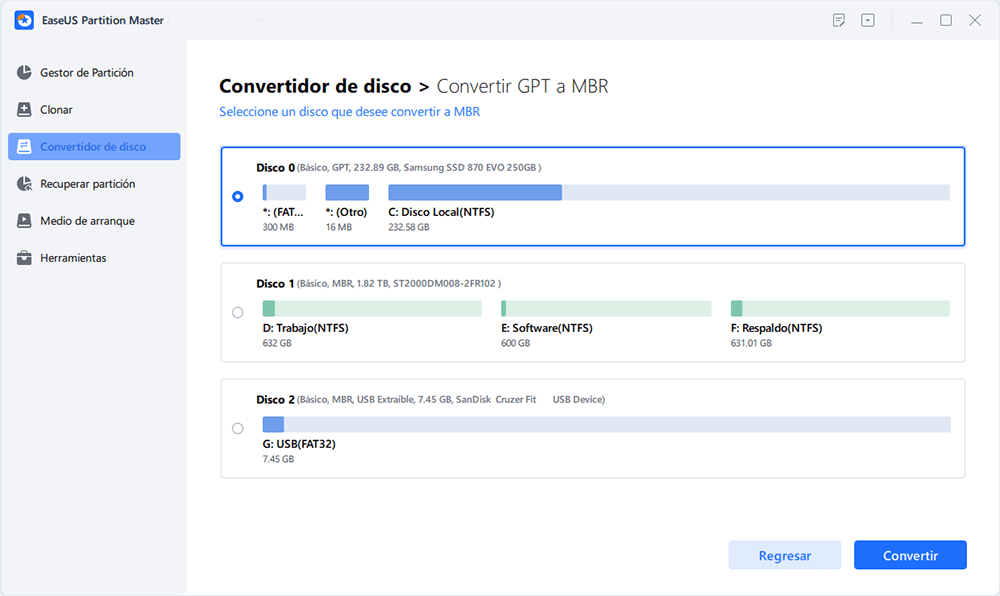Screen dimensions: 1000x596
Task: Open Clonar menu item
Action: 94,109
